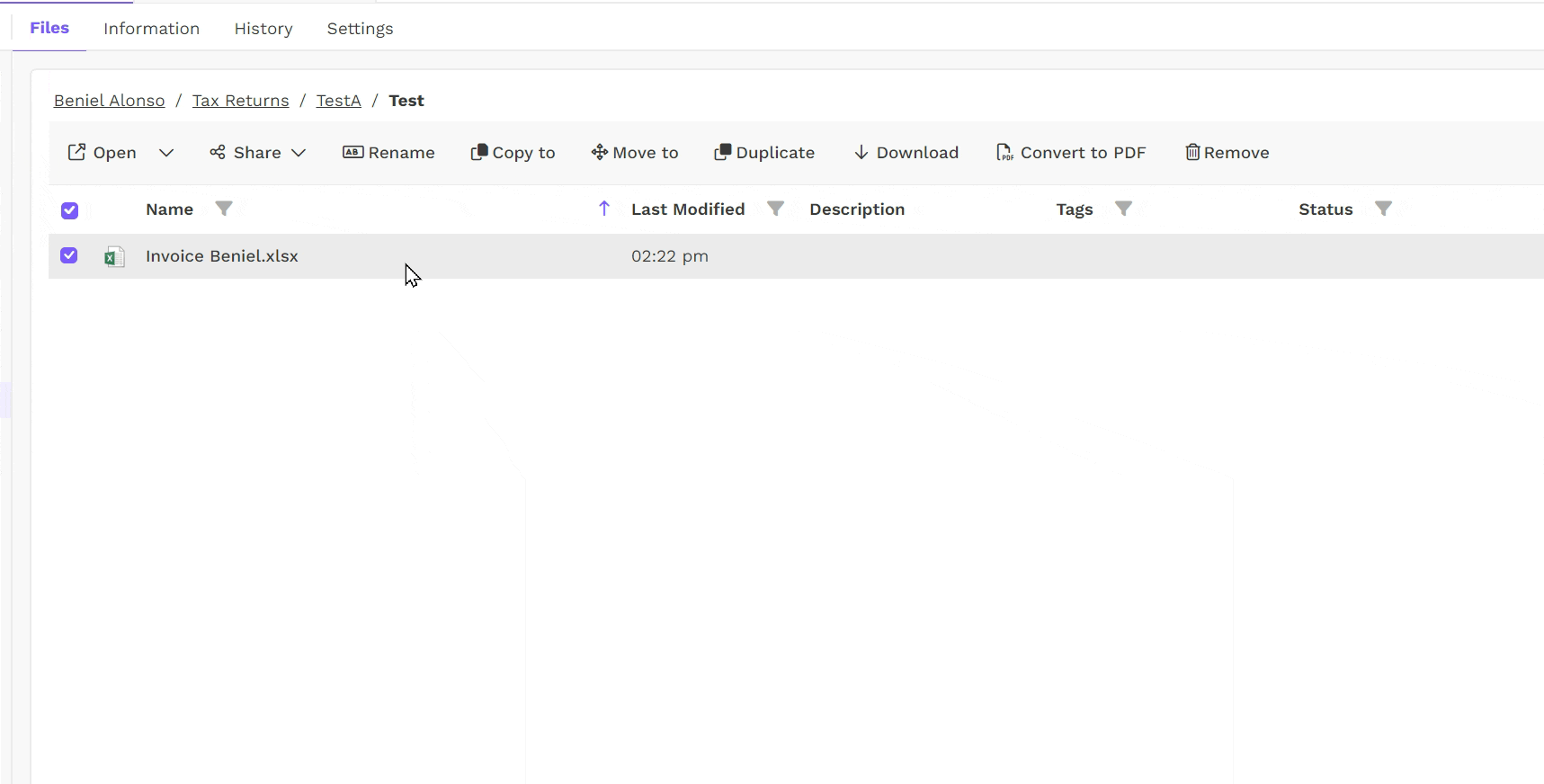Viewport: 1544px width, 784px height.
Task: Convert selected file to PDF
Action: coord(1070,153)
